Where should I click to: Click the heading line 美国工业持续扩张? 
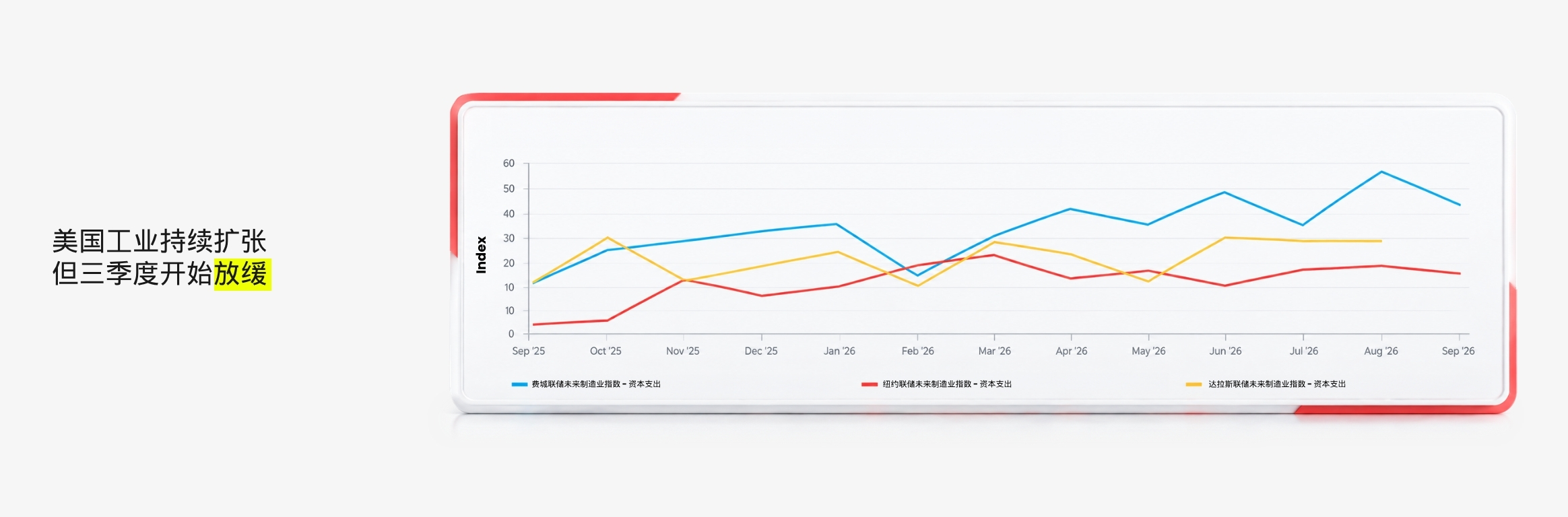160,241
